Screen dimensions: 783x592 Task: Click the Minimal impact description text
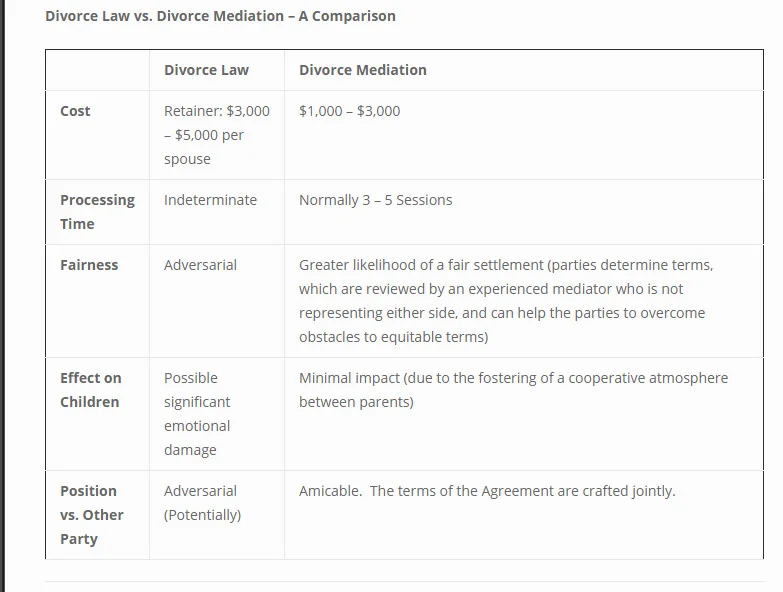513,390
